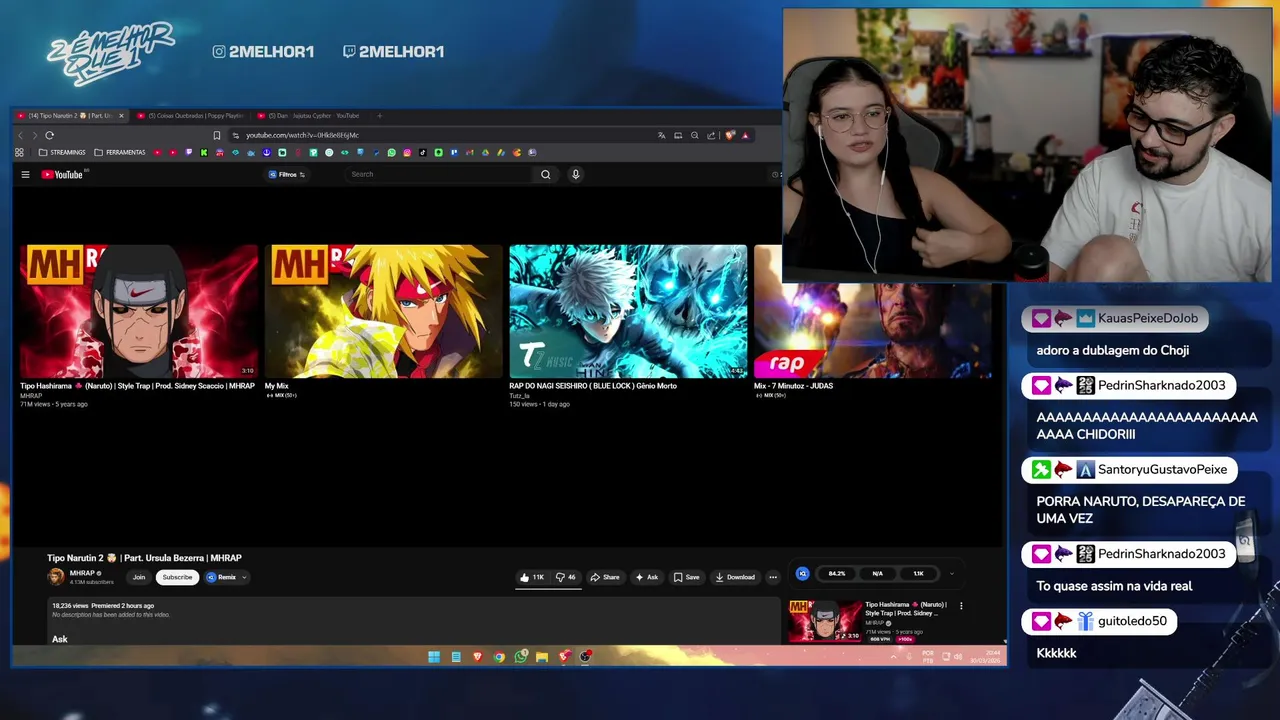Open Mix 7 Minutoz JUDAS thumbnail
This screenshot has width=1280, height=720.
pos(872,329)
